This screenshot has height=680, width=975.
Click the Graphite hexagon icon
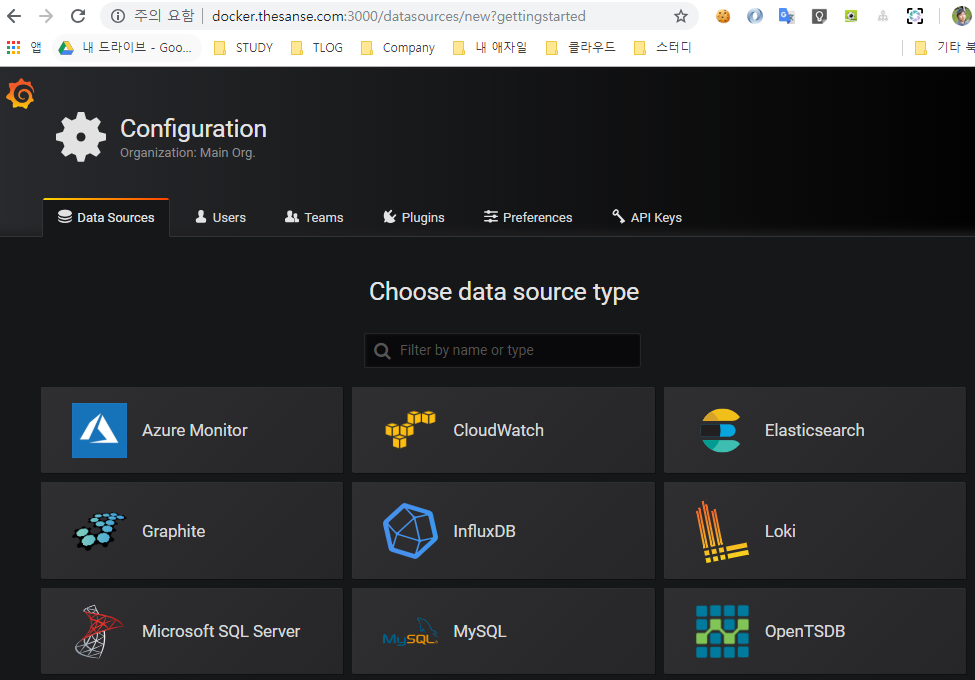(x=99, y=531)
